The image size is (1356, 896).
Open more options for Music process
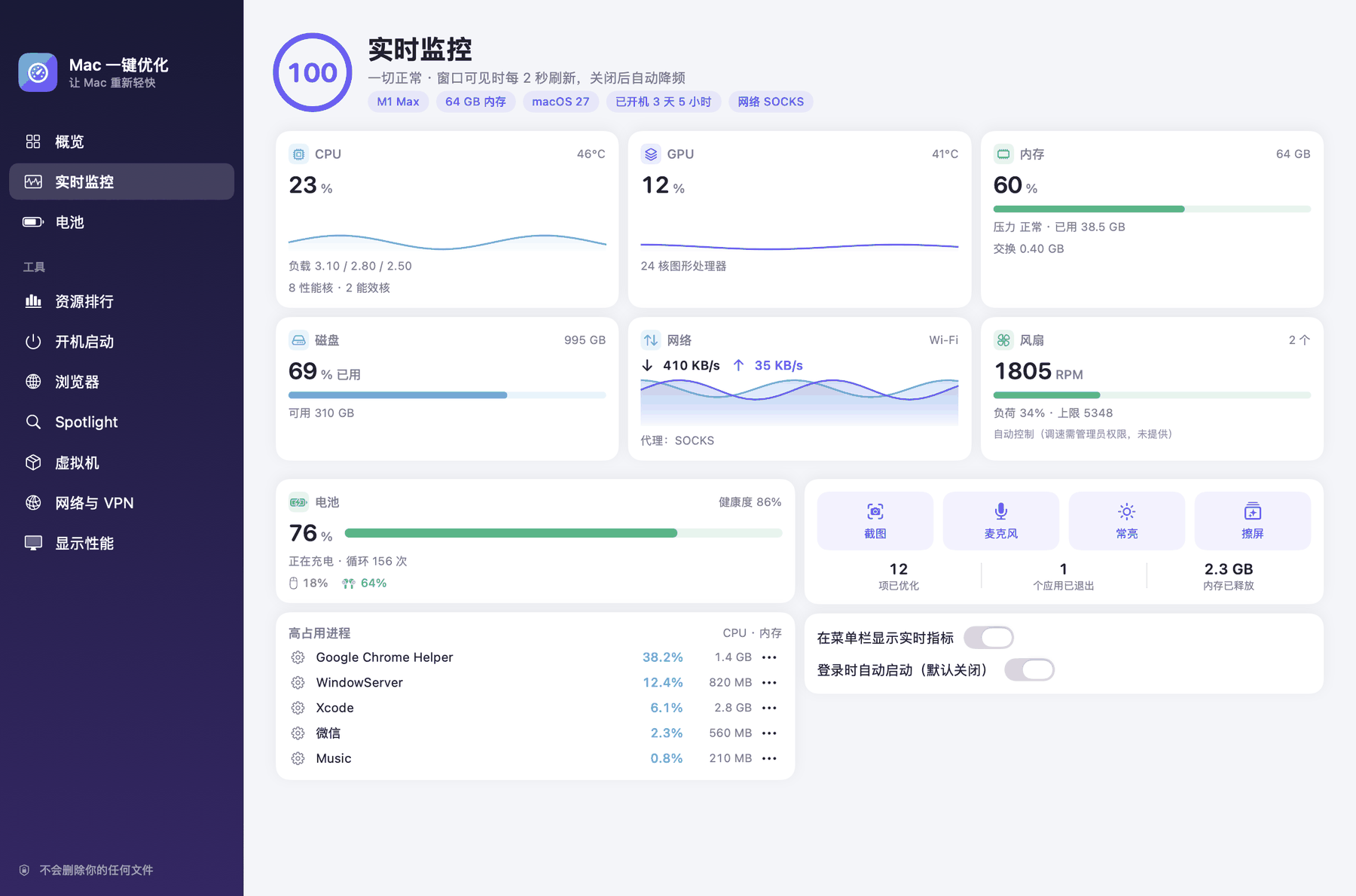[x=769, y=758]
